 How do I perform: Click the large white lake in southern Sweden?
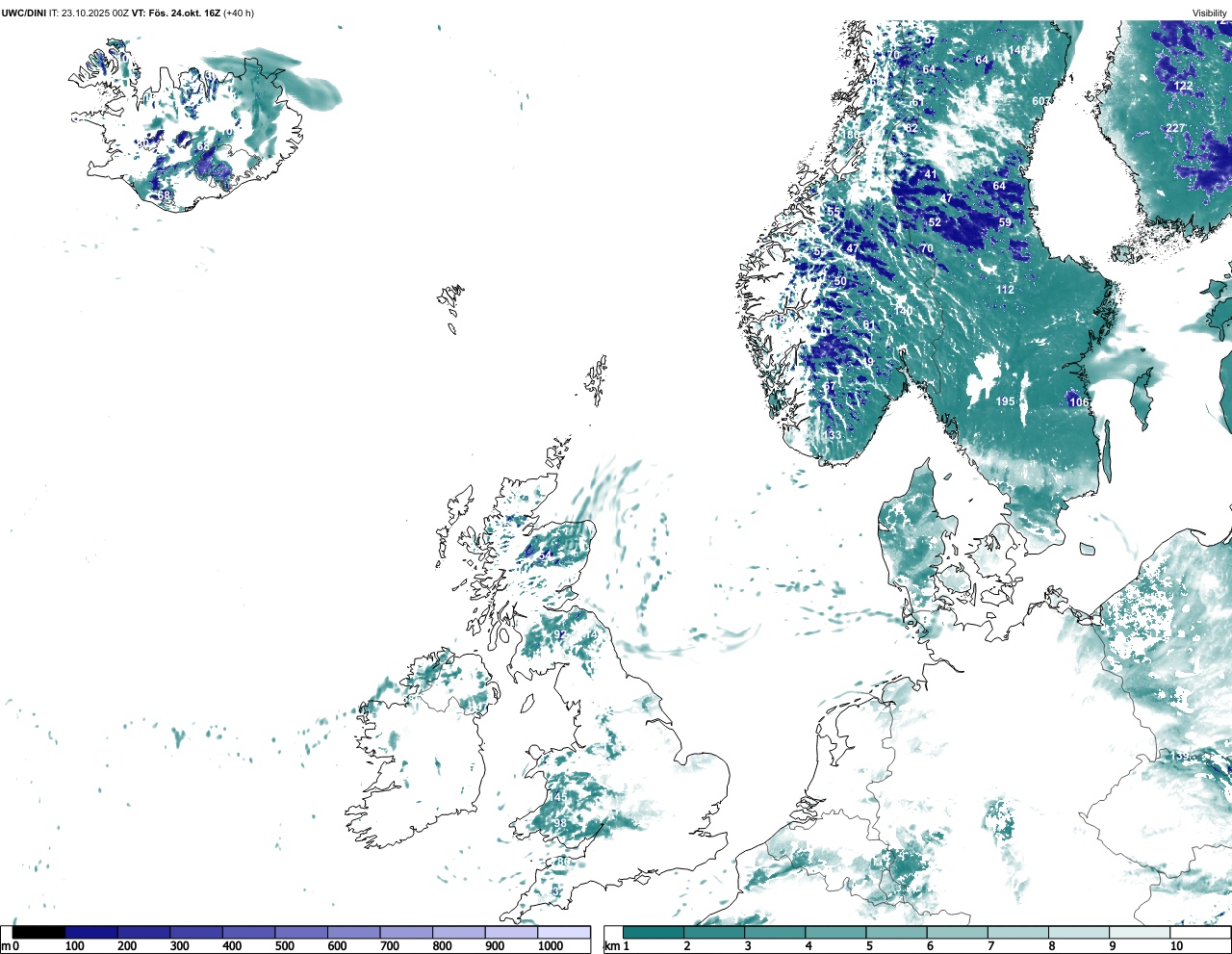tap(984, 374)
